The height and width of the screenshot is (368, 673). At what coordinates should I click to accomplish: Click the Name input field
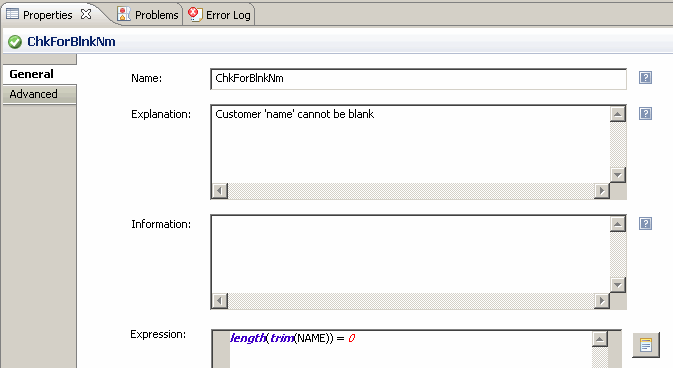418,79
